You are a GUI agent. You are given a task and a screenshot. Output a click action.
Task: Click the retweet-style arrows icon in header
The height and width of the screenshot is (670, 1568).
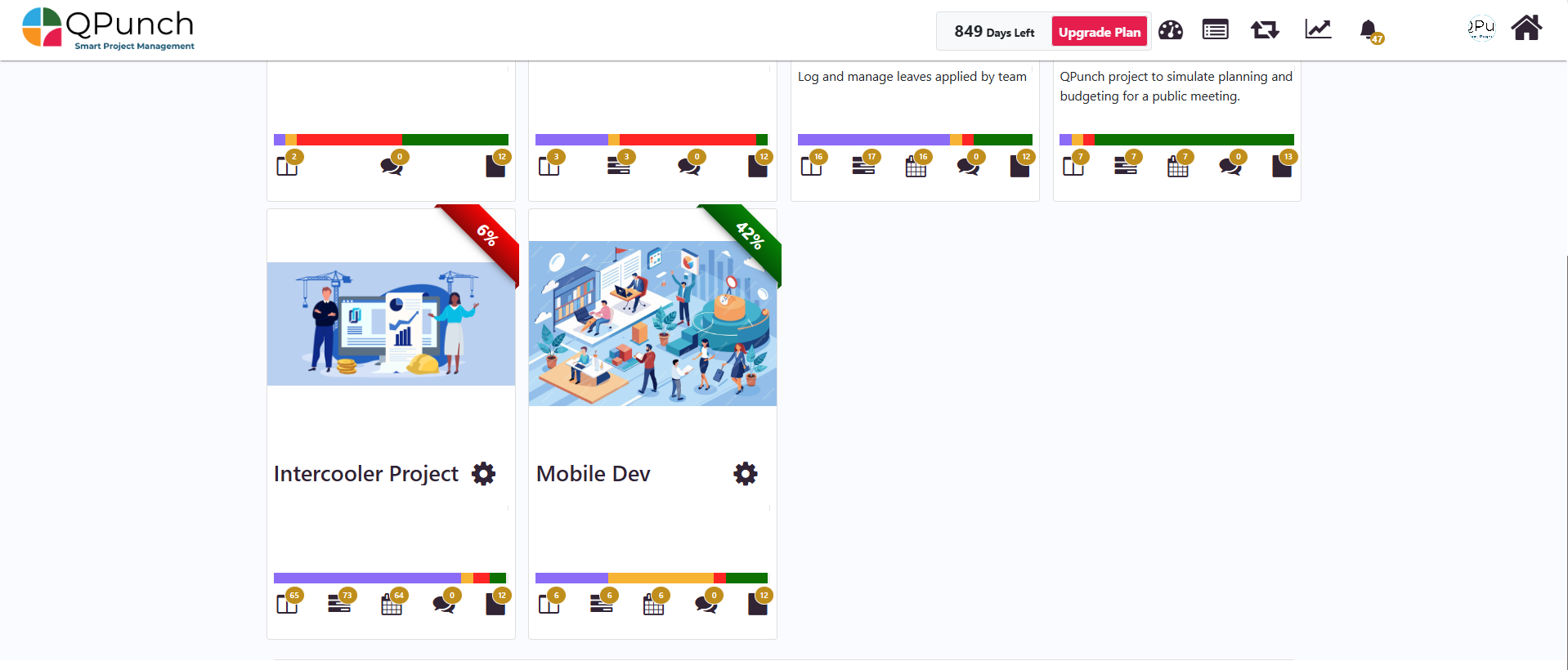click(1265, 30)
